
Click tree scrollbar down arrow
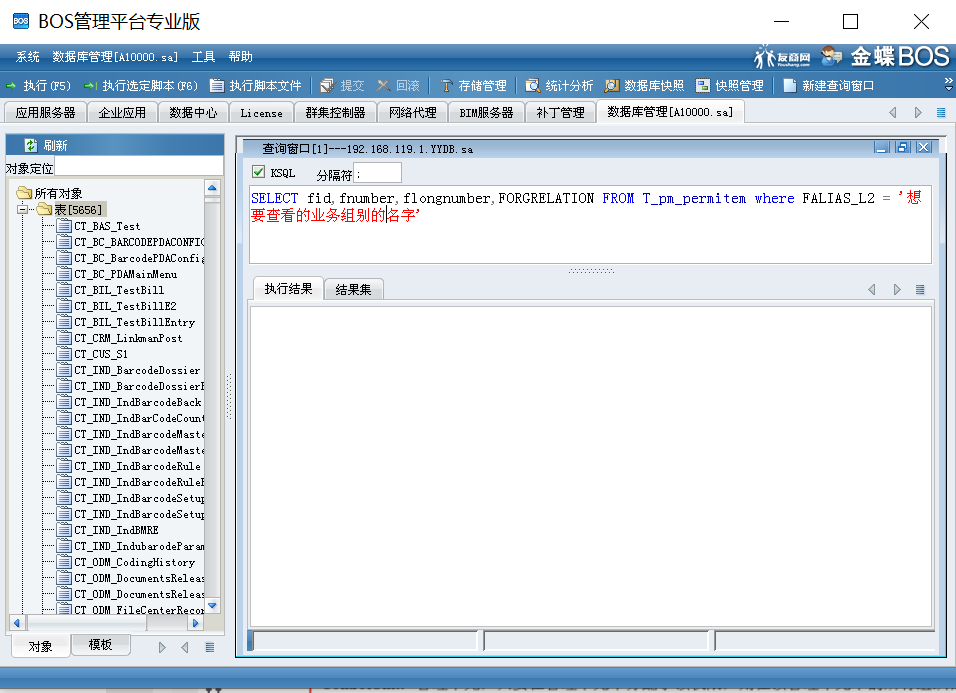(x=212, y=606)
